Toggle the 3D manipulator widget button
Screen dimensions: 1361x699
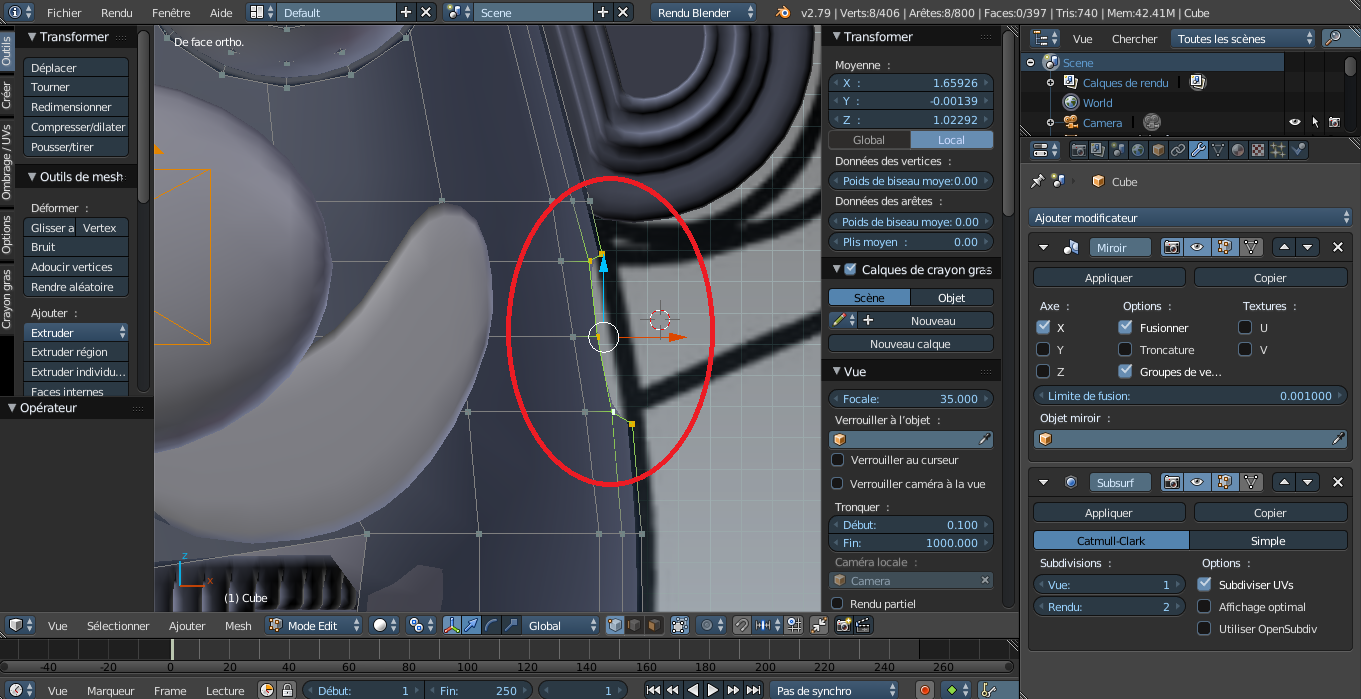[x=452, y=625]
